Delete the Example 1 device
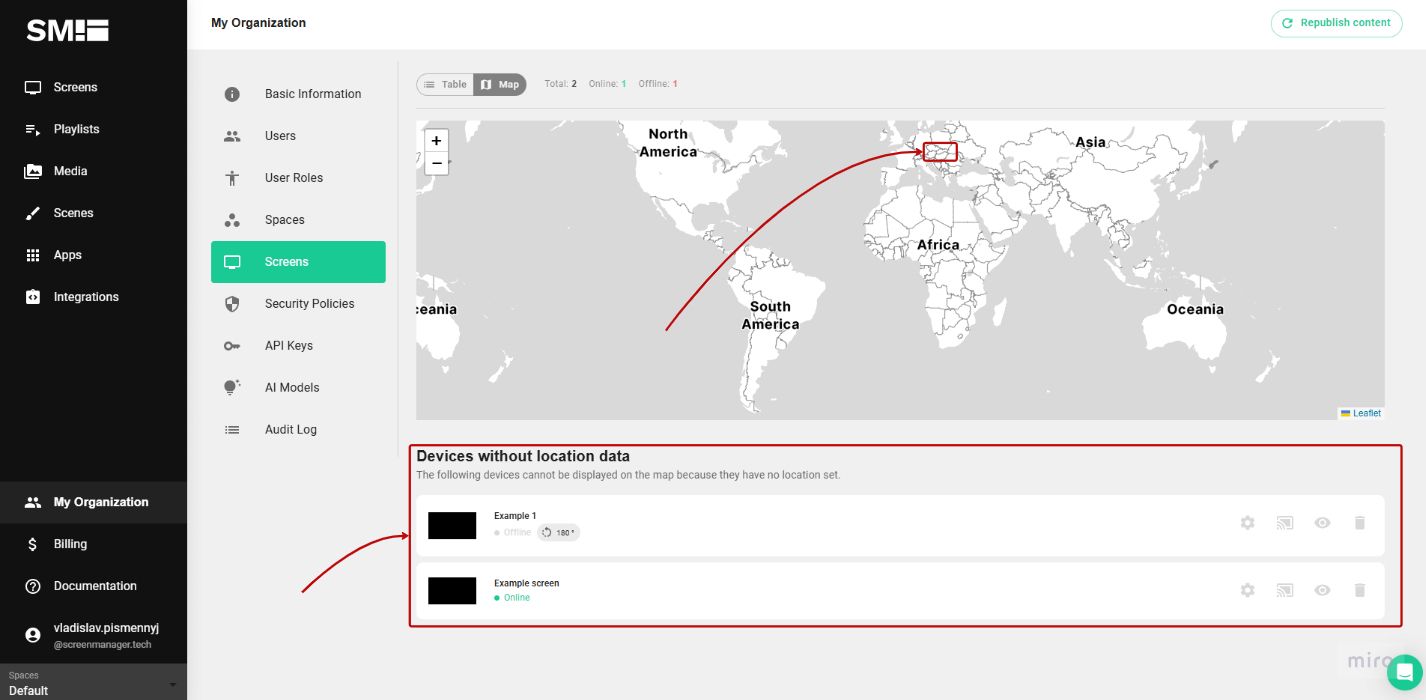The height and width of the screenshot is (700, 1426). [1359, 523]
